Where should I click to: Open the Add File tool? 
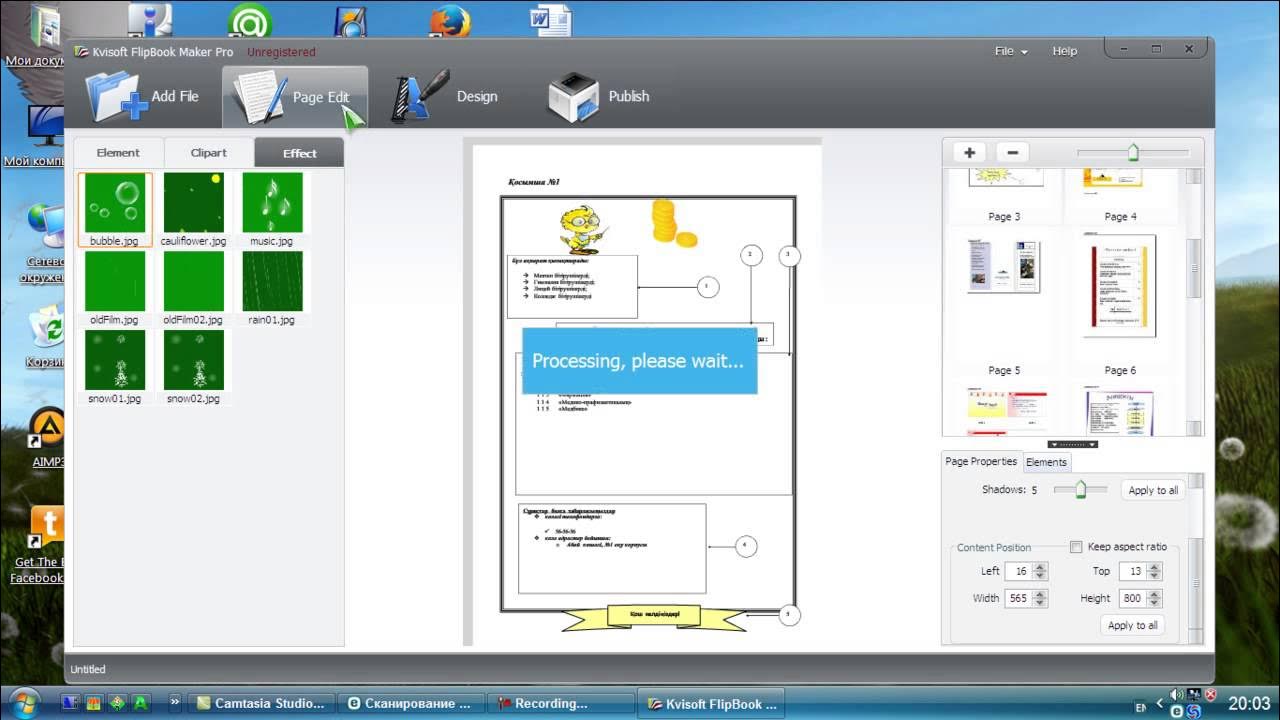[142, 97]
